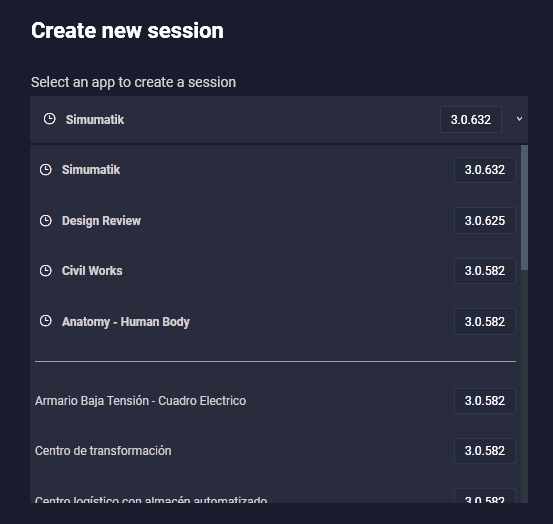Choose Centro de transformación option
The width and height of the screenshot is (553, 524).
pos(275,451)
